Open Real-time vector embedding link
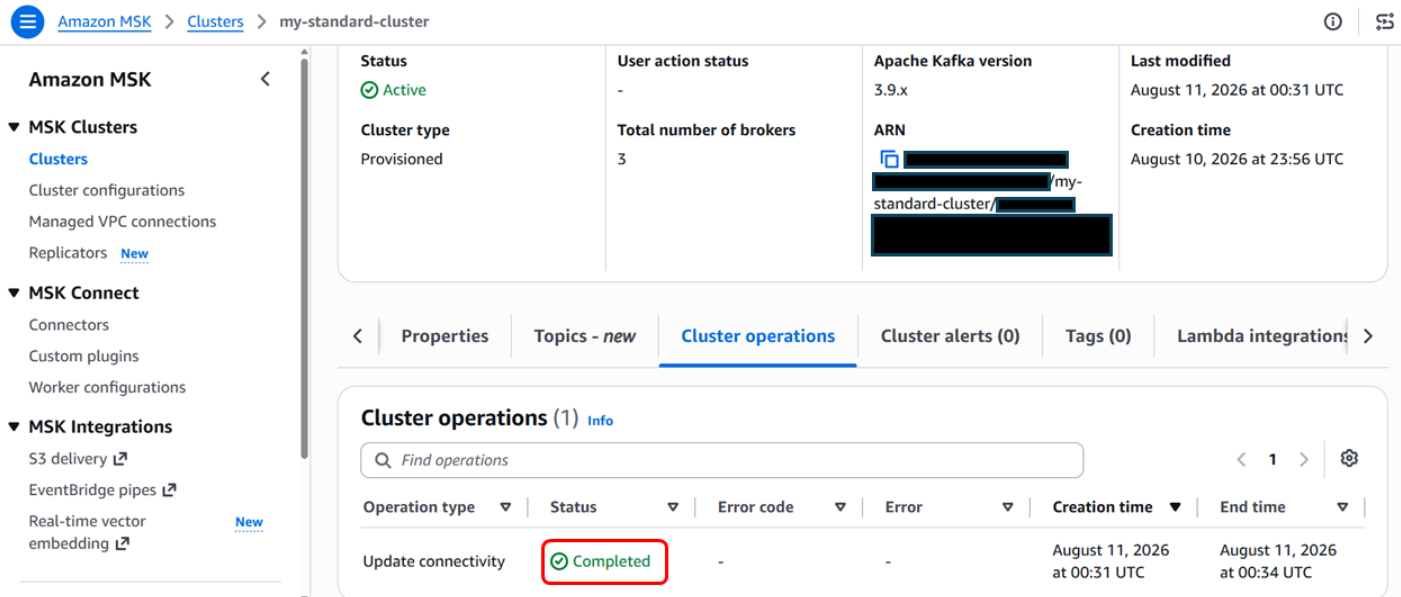The height and width of the screenshot is (597, 1401). pos(87,532)
